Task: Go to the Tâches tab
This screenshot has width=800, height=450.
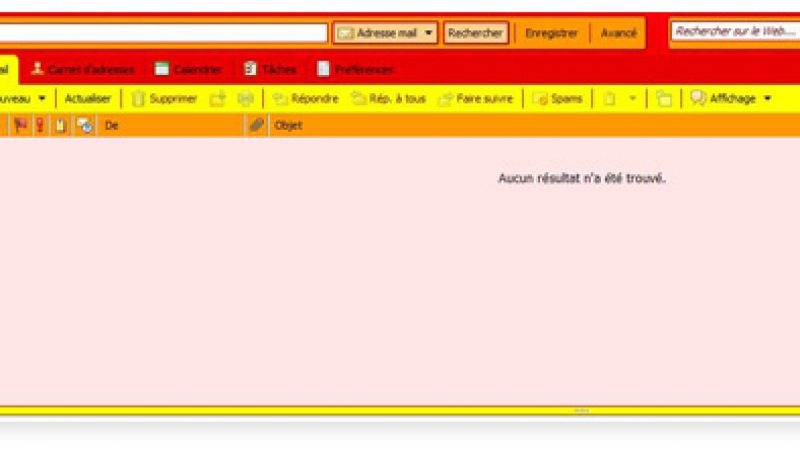Action: pyautogui.click(x=270, y=69)
